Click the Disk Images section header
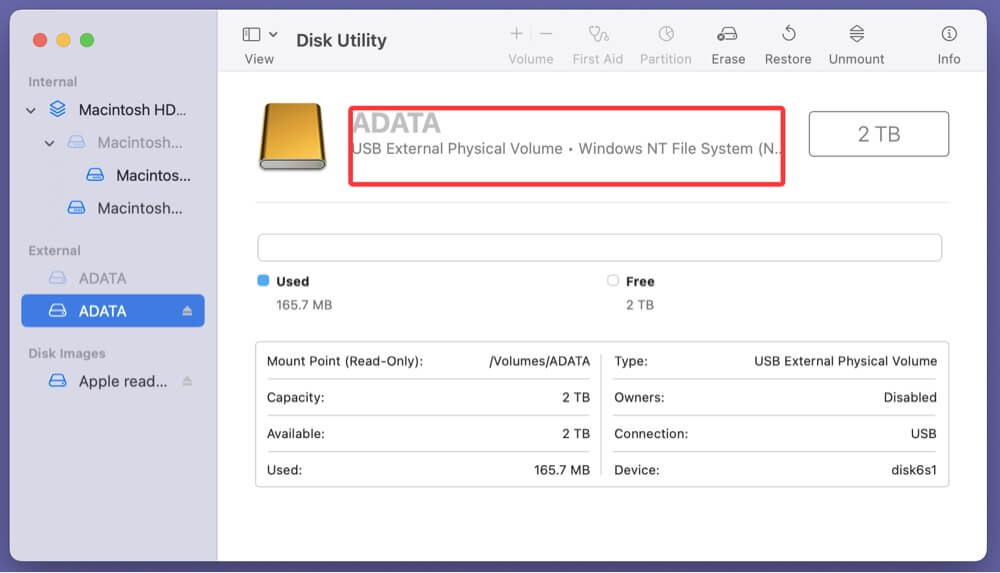 (66, 353)
